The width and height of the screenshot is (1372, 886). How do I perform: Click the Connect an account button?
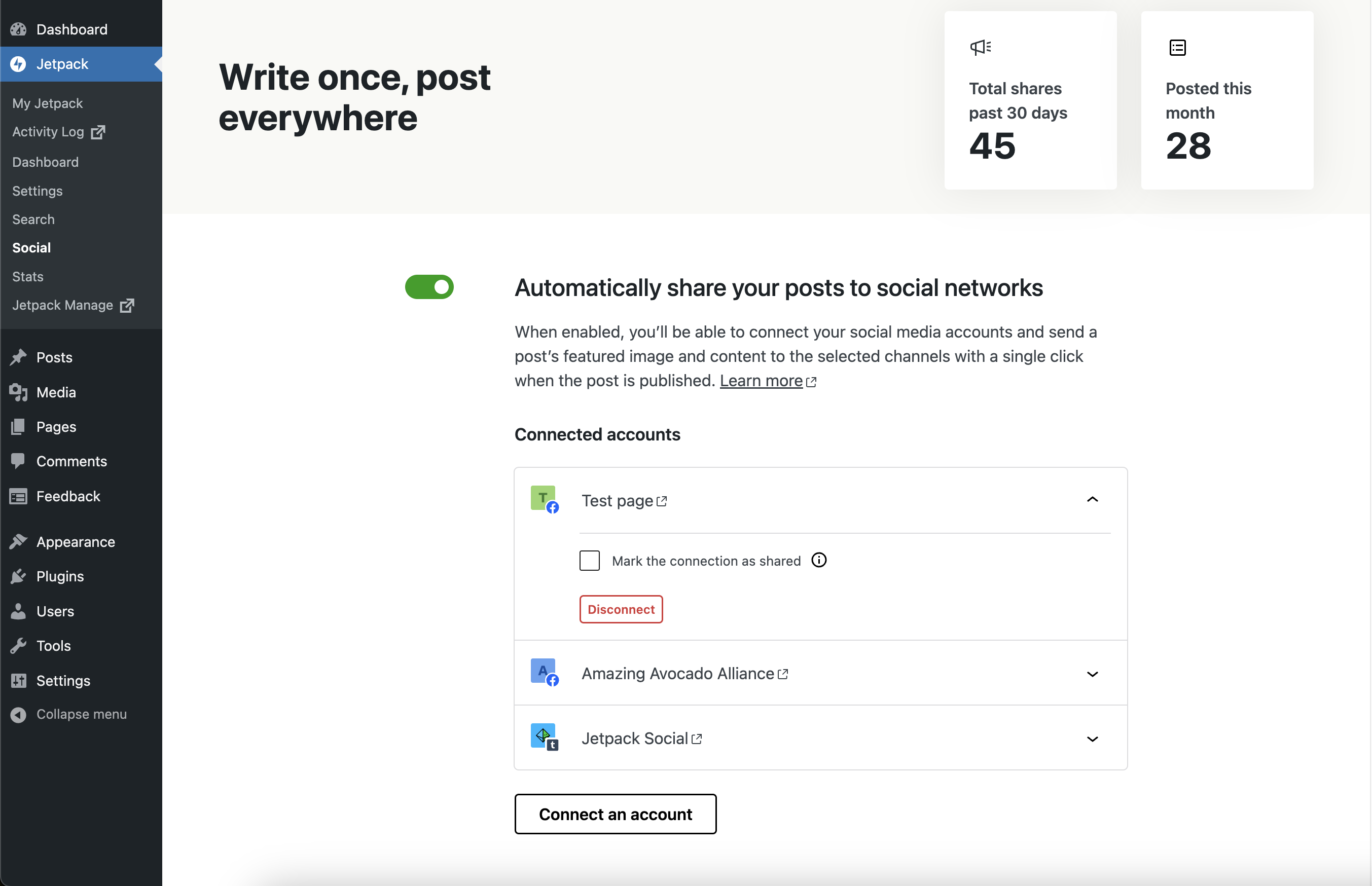tap(614, 813)
